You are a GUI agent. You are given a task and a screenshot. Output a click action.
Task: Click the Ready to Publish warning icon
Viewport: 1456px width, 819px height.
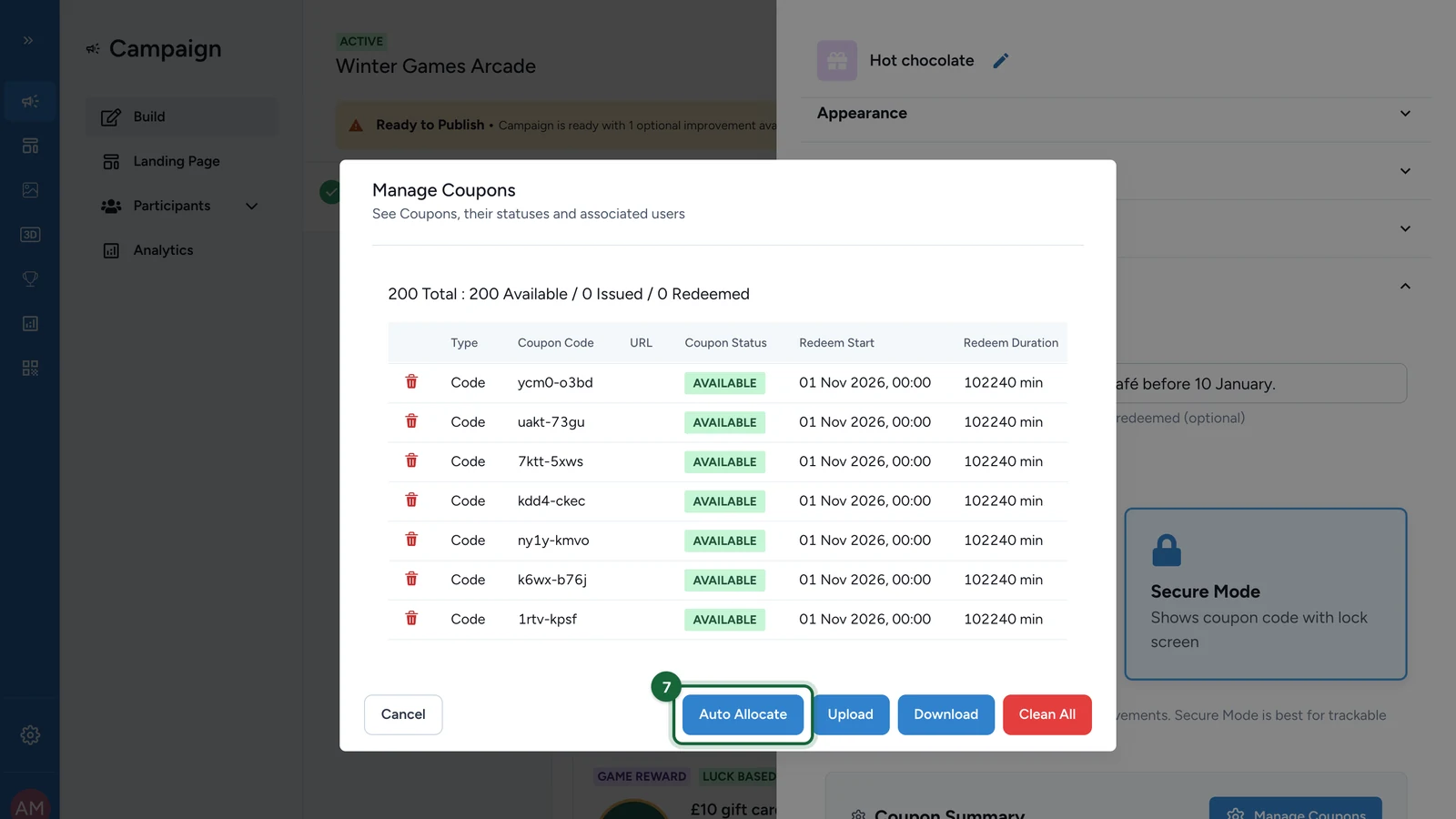tap(356, 126)
